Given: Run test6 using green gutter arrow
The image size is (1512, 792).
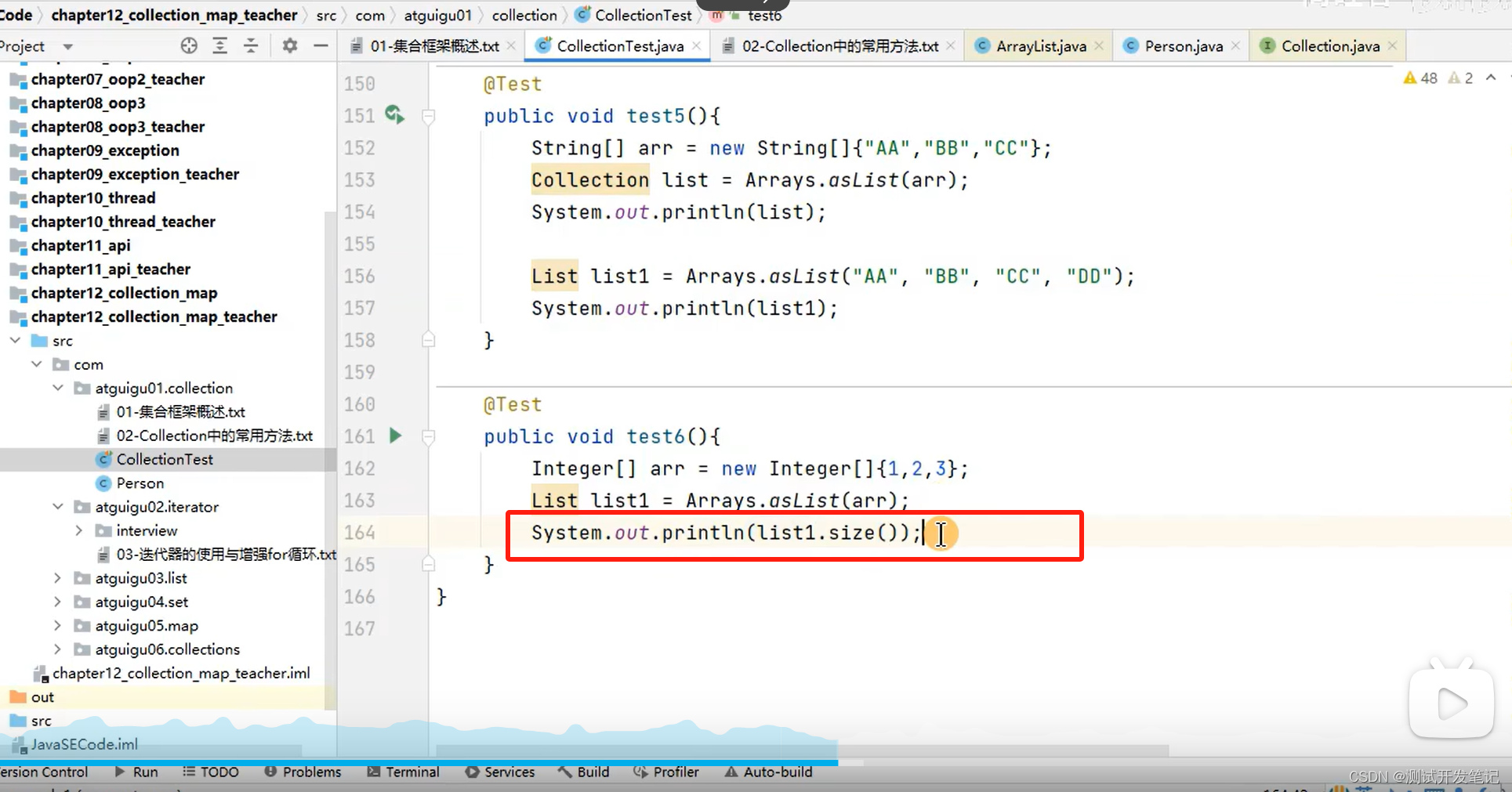Looking at the screenshot, I should [x=395, y=436].
